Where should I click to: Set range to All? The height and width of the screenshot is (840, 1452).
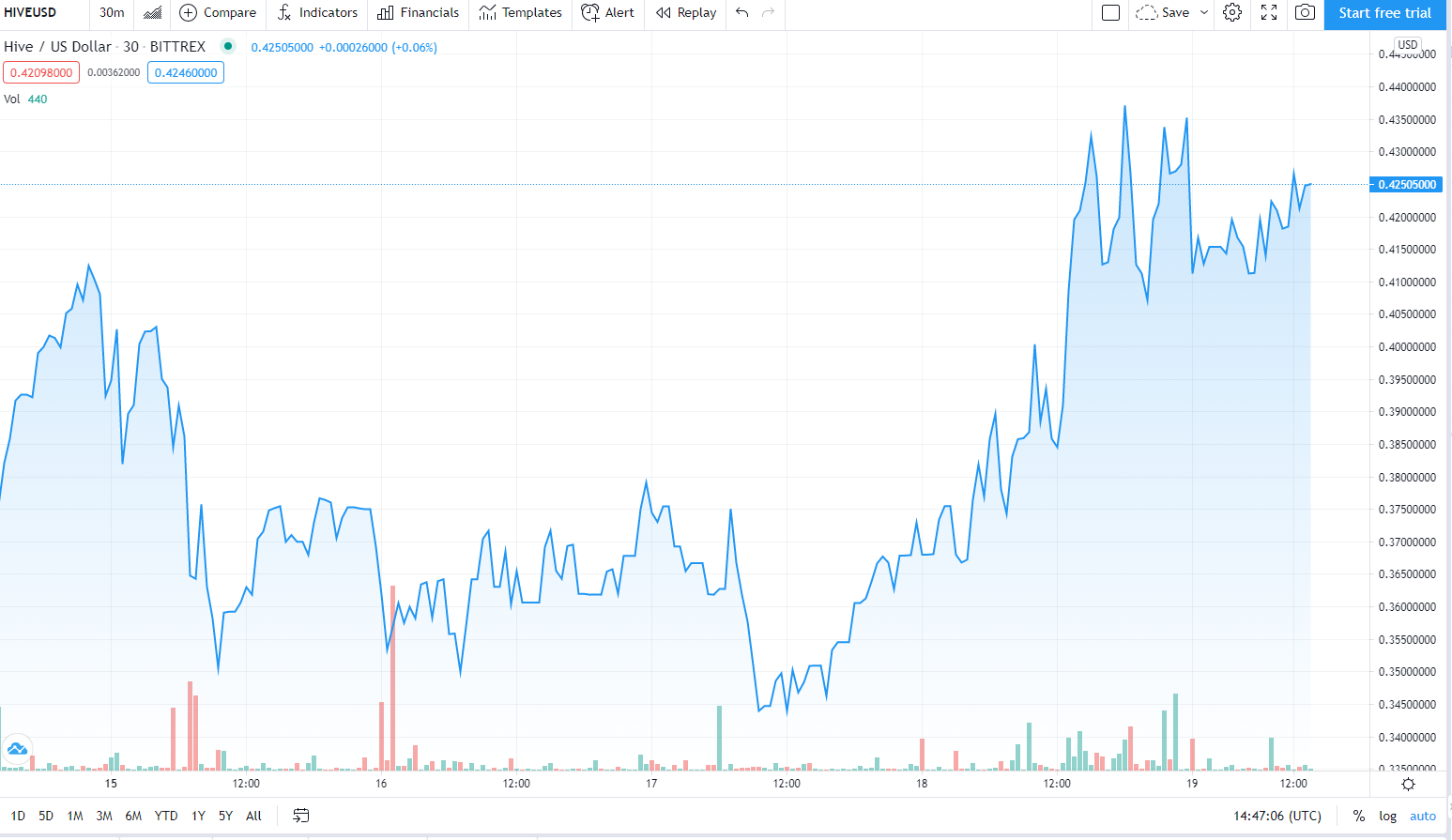click(253, 817)
